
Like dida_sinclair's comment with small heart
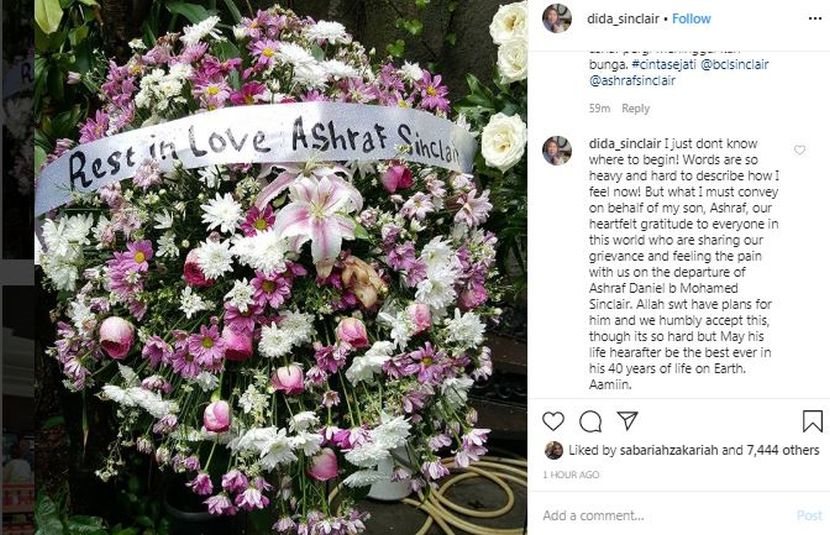click(x=800, y=150)
